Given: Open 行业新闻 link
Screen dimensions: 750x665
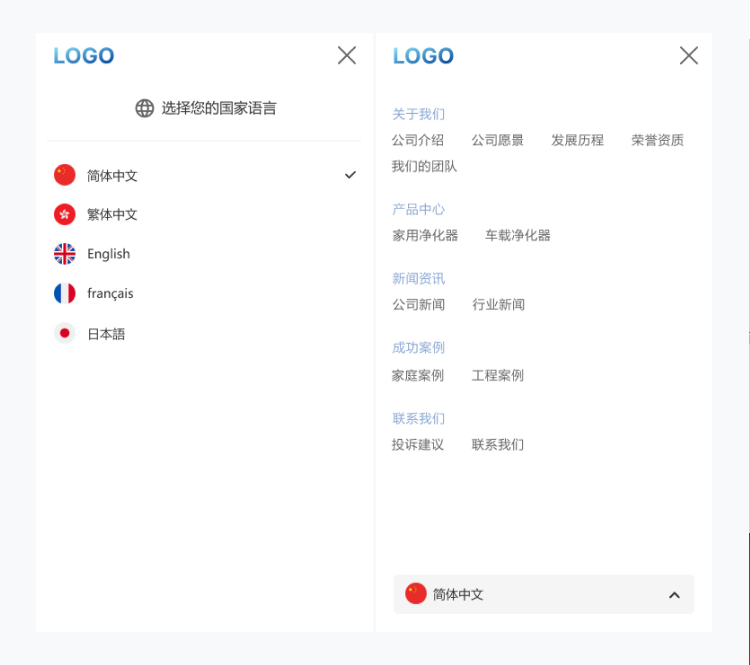Looking at the screenshot, I should pos(498,304).
